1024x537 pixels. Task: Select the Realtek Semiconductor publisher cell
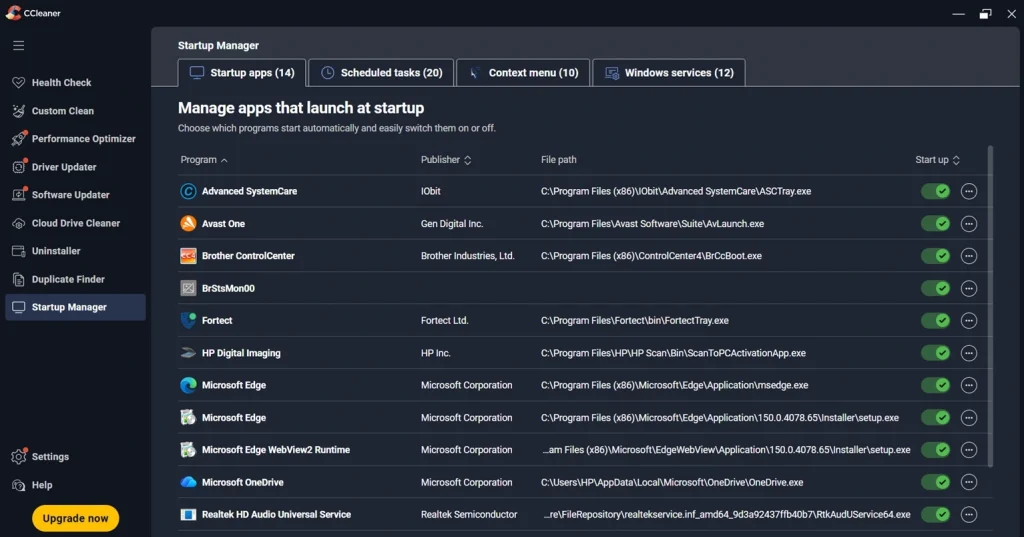coord(469,514)
